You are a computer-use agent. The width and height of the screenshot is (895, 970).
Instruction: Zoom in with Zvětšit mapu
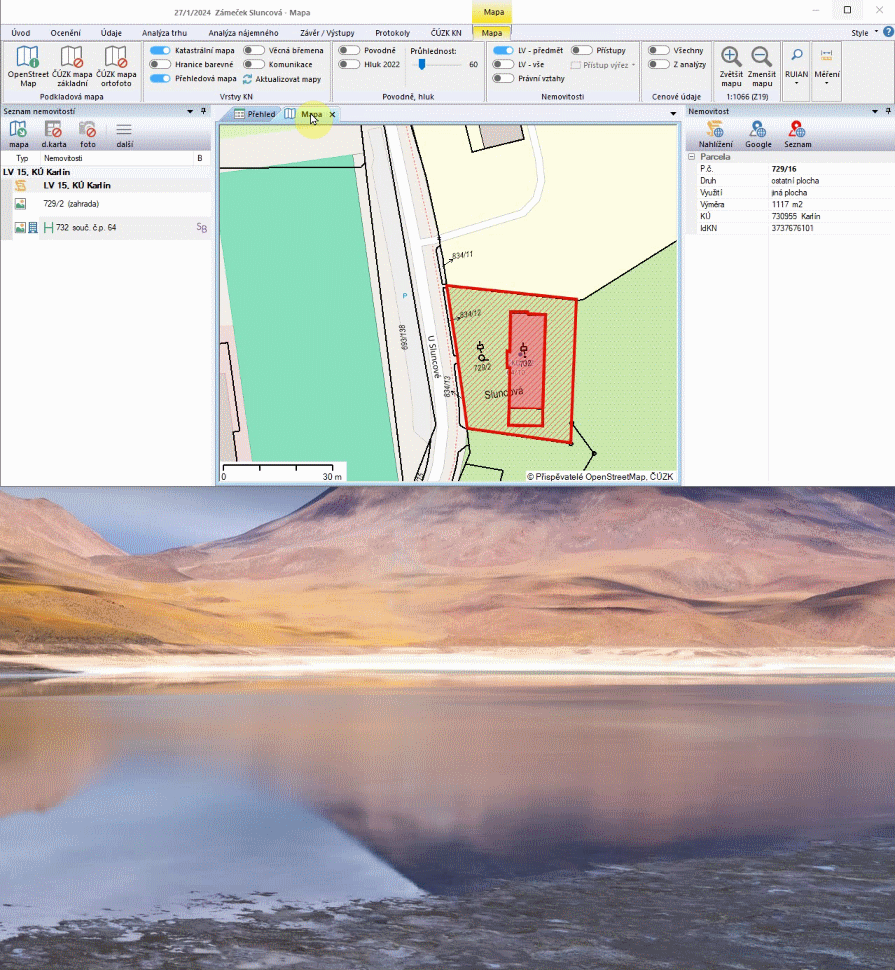(731, 66)
